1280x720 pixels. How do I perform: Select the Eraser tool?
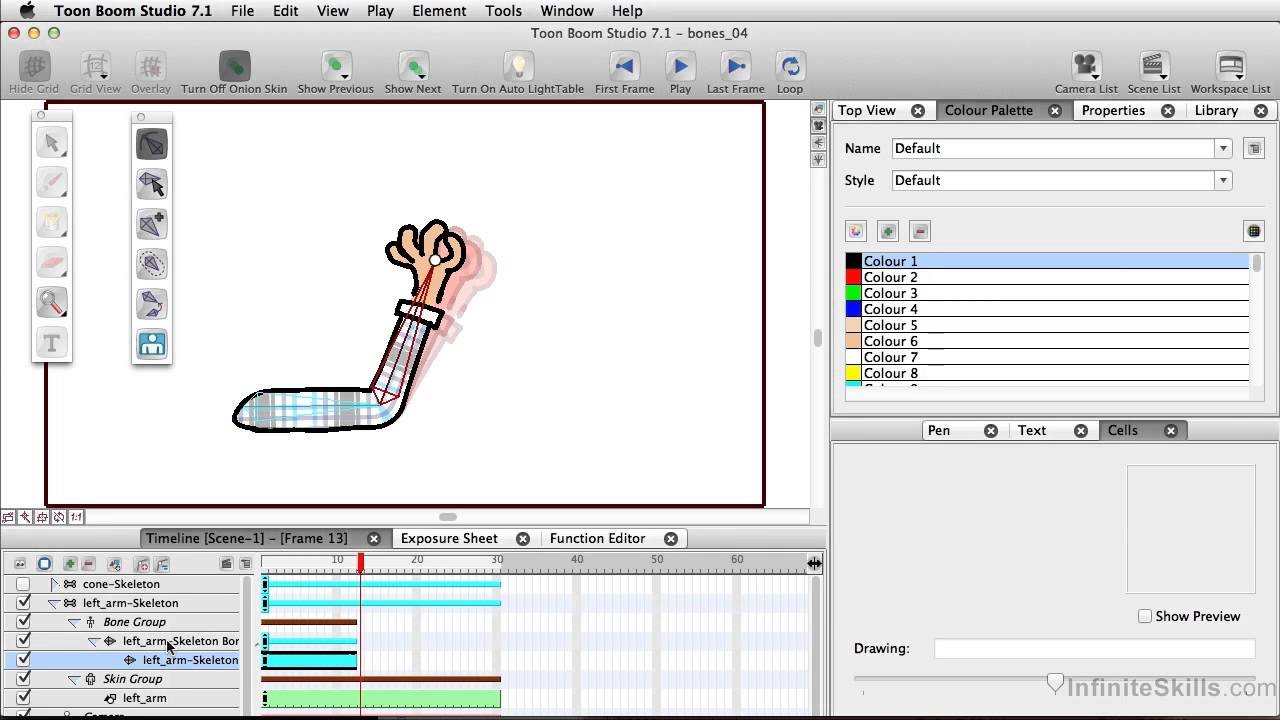point(52,263)
